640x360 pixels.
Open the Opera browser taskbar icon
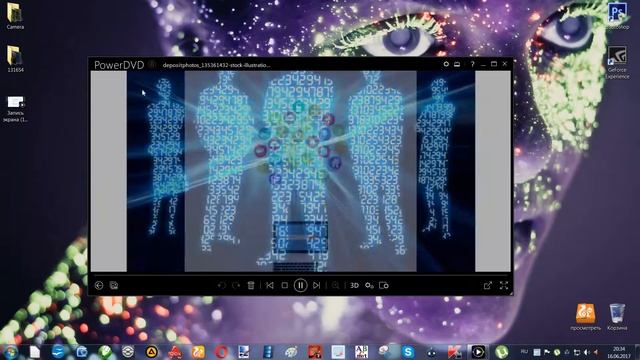[x=222, y=352]
